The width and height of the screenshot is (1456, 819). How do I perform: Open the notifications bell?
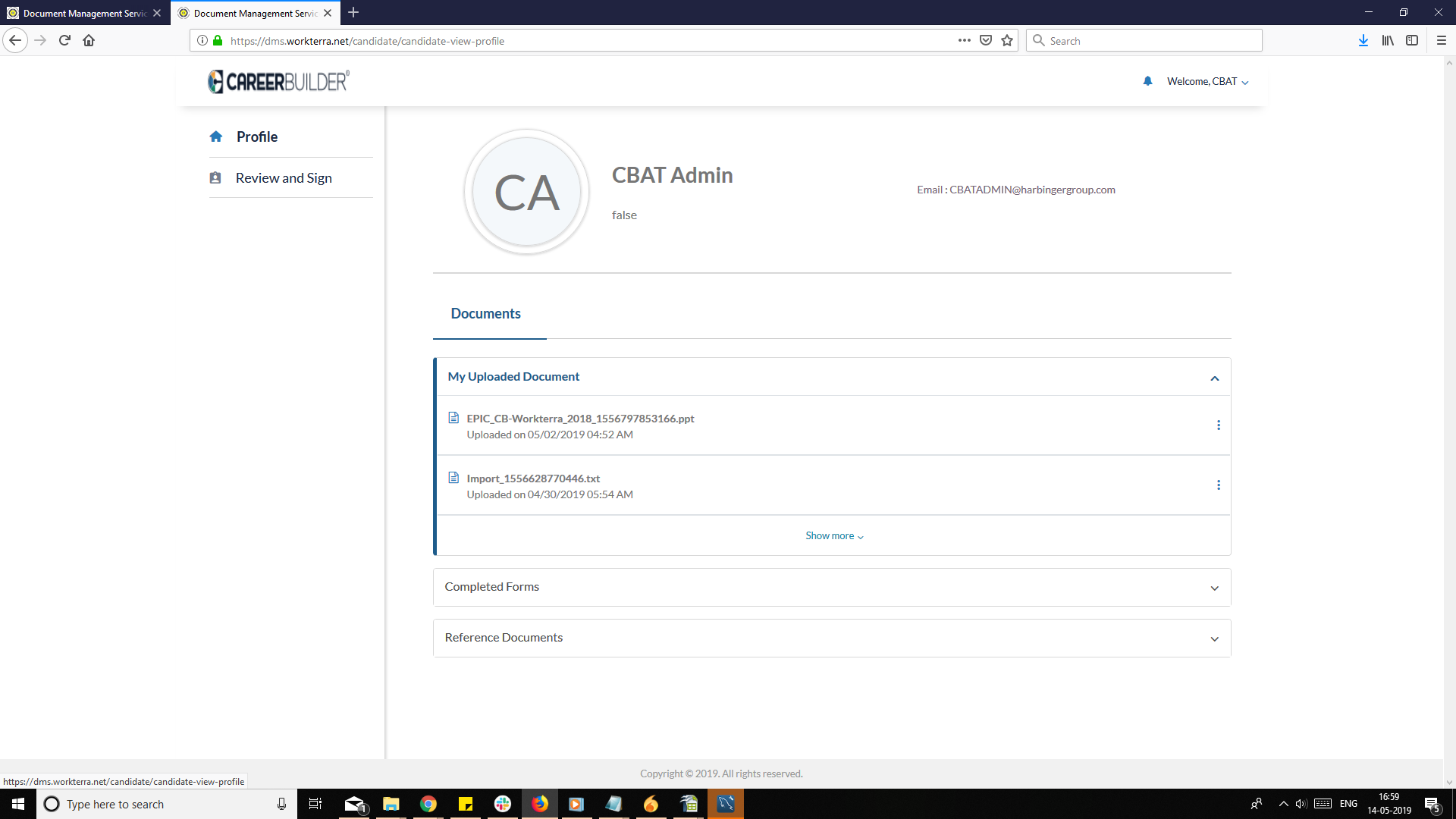point(1147,81)
